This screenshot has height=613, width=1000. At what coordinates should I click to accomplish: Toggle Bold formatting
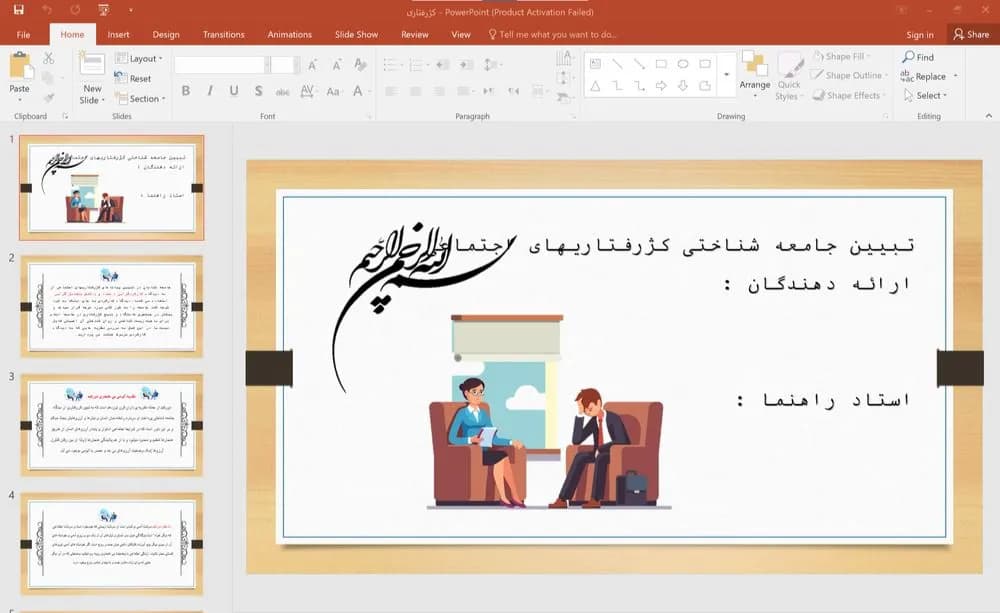[186, 91]
